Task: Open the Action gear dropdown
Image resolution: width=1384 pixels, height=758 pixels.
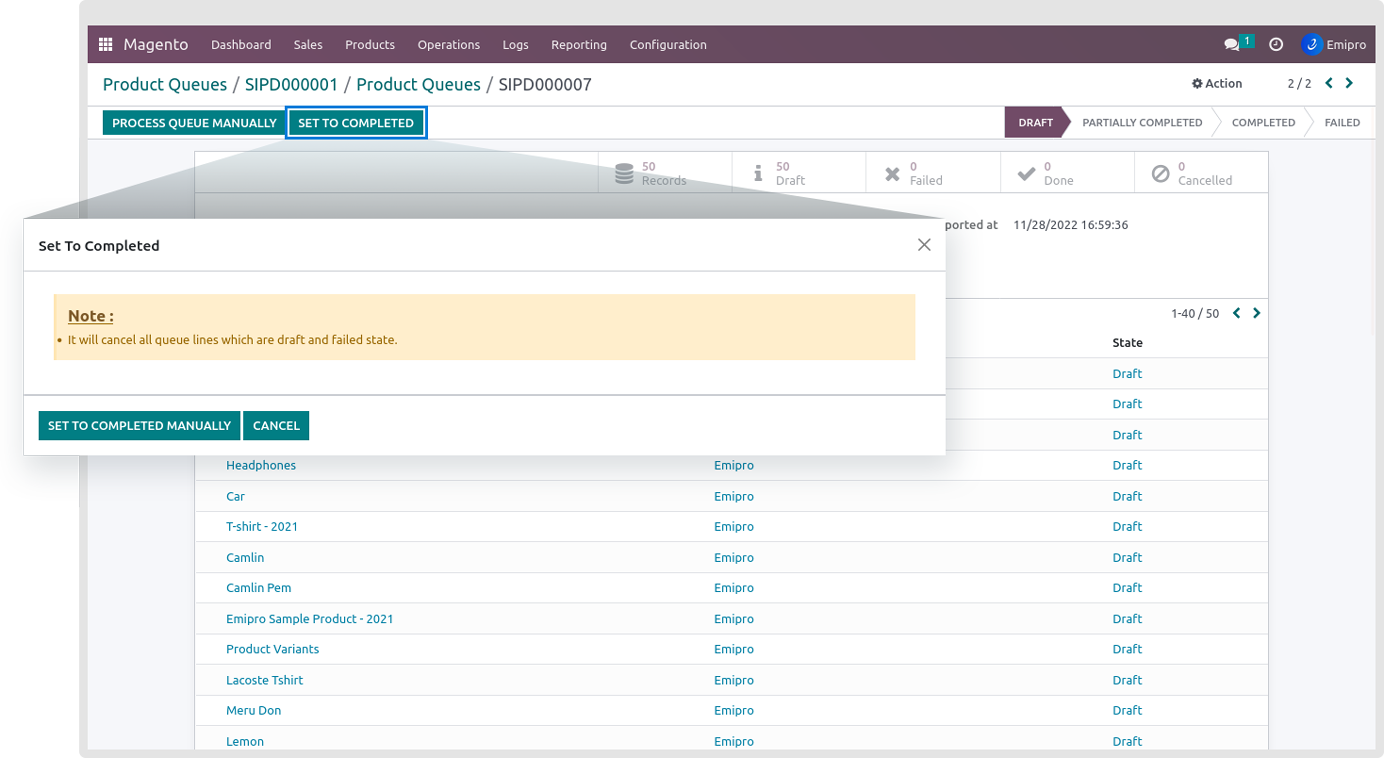Action: point(1217,84)
